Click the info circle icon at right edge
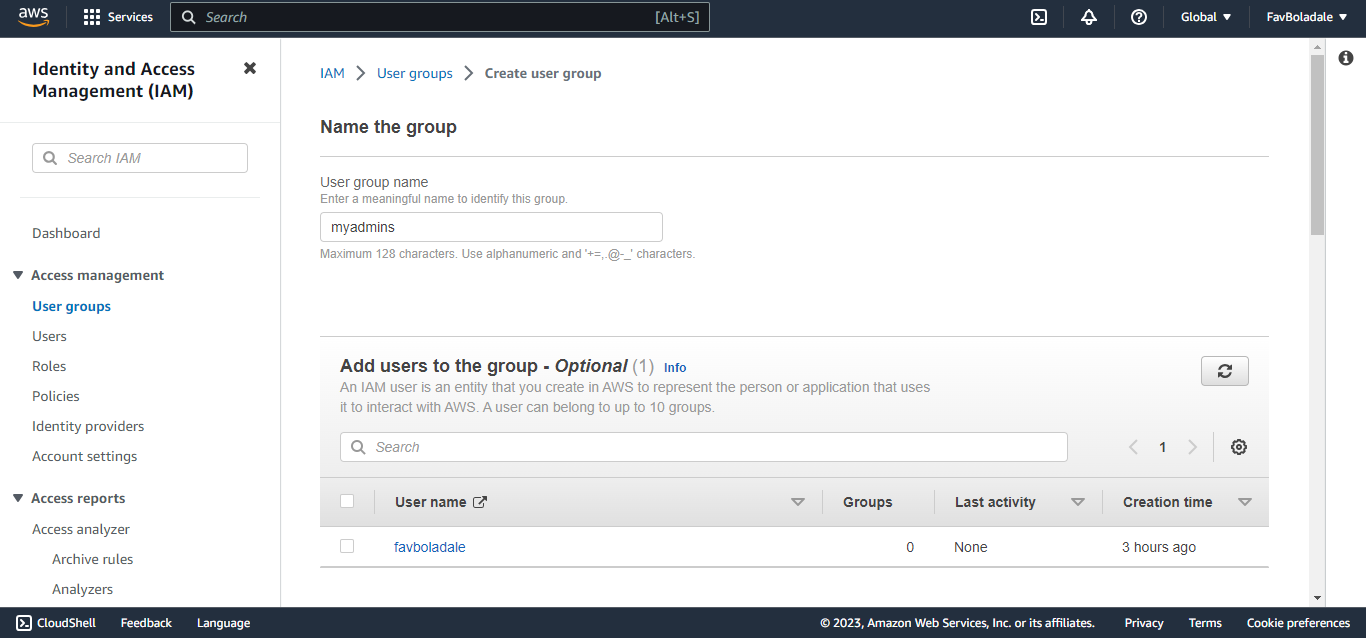This screenshot has width=1366, height=638. coord(1346,59)
